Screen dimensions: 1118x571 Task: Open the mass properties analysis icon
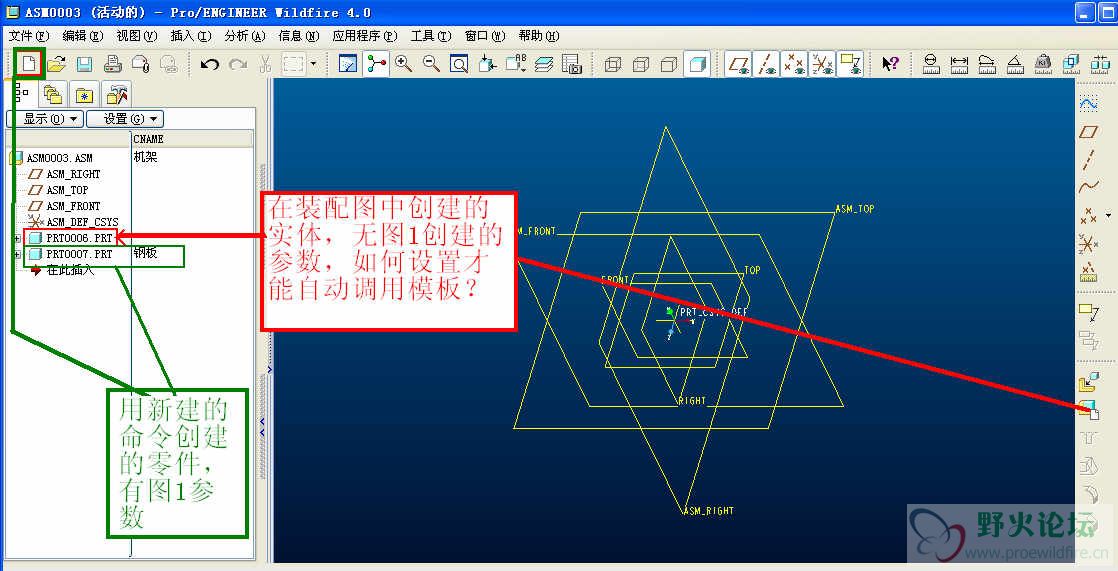1042,64
